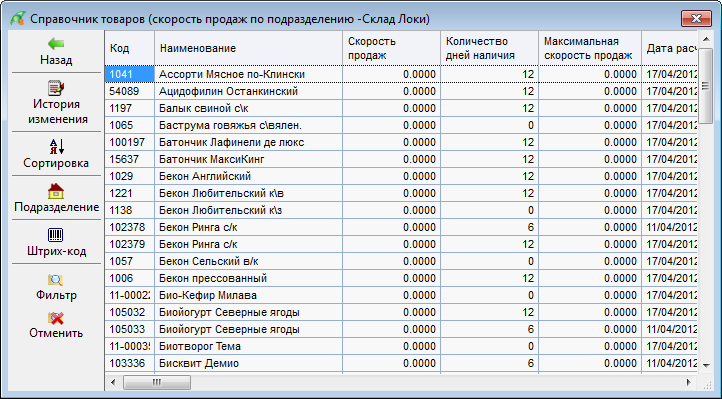Click the Фильтр magnifier icon
The height and width of the screenshot is (399, 722).
[x=56, y=280]
